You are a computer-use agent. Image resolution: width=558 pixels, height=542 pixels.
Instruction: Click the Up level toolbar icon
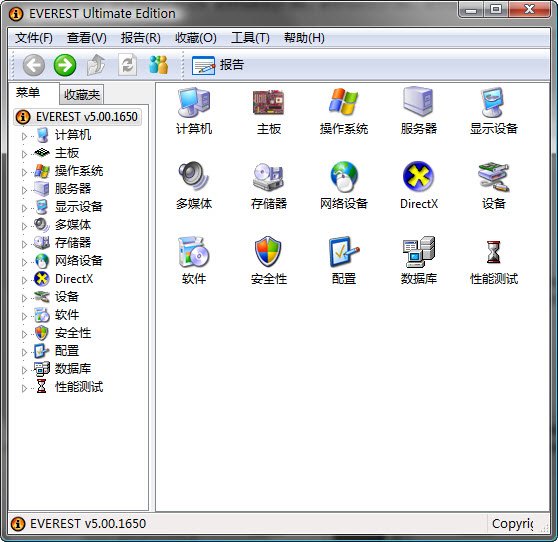point(96,65)
